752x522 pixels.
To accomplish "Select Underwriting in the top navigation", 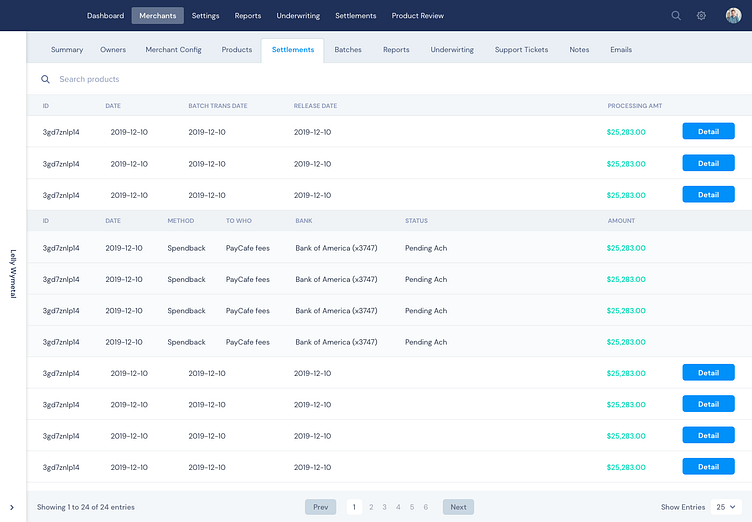I will point(298,16).
